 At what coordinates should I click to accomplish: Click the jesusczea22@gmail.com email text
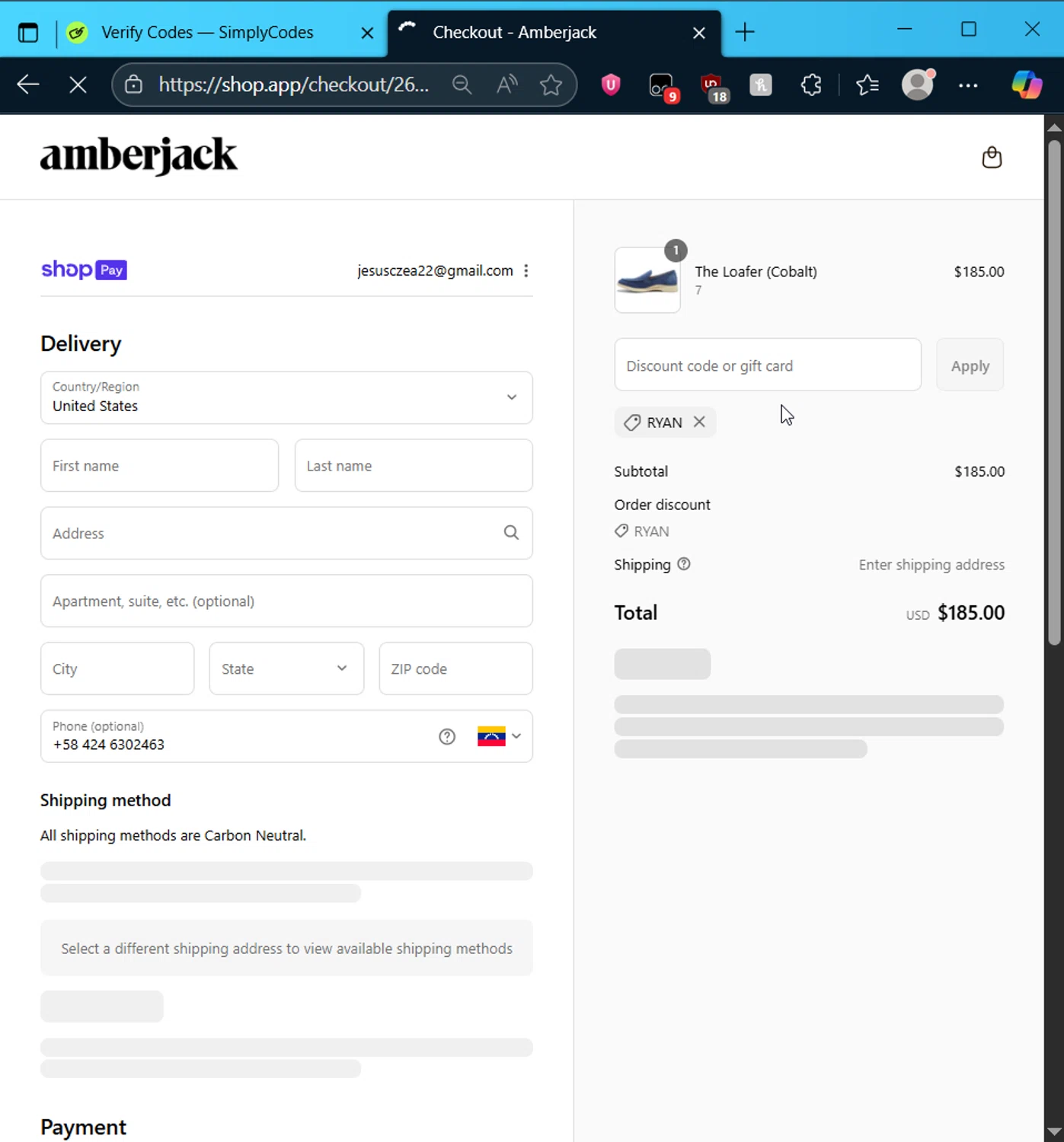(x=435, y=271)
